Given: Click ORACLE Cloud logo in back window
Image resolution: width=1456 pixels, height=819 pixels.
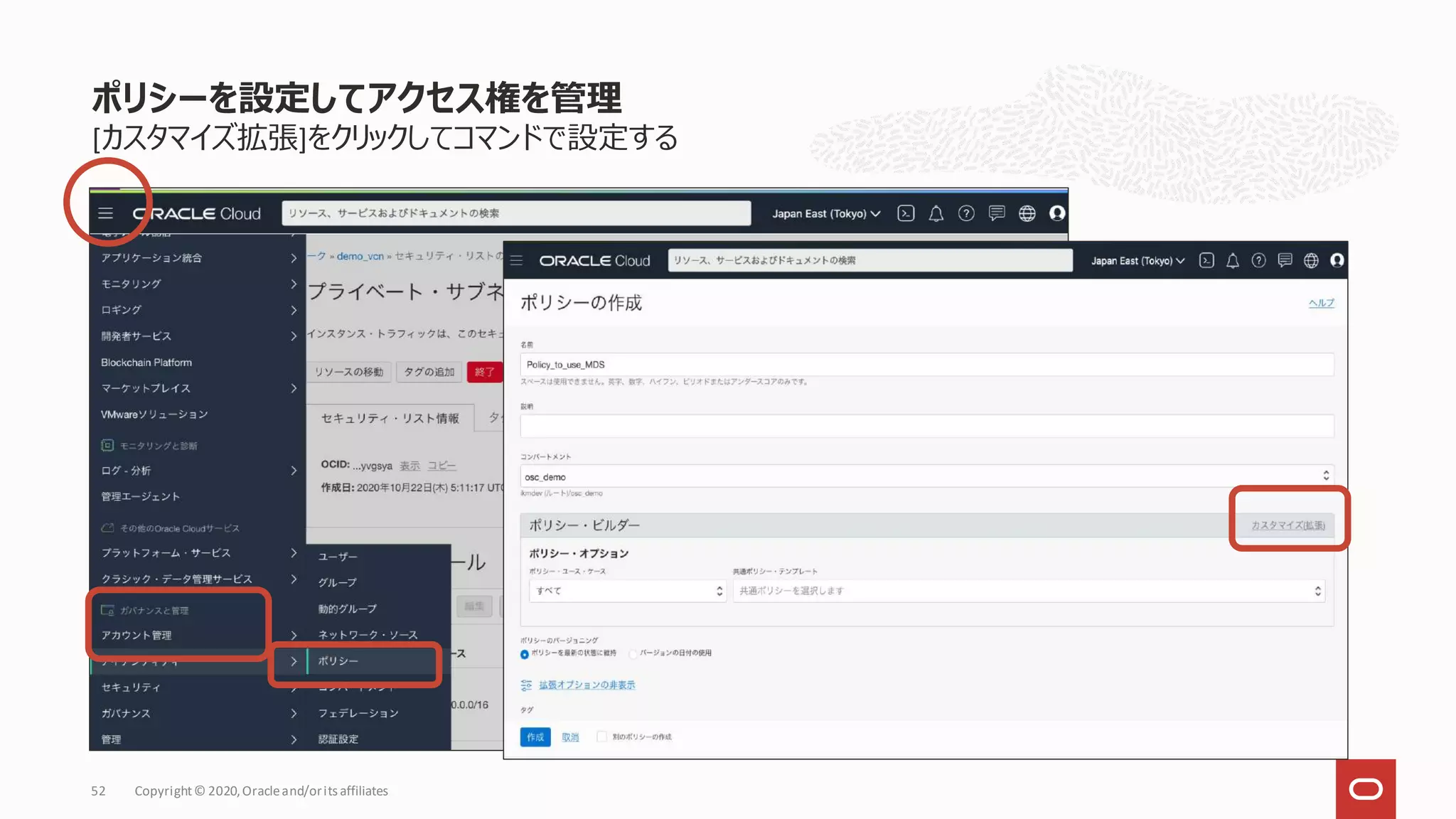Looking at the screenshot, I should click(197, 213).
